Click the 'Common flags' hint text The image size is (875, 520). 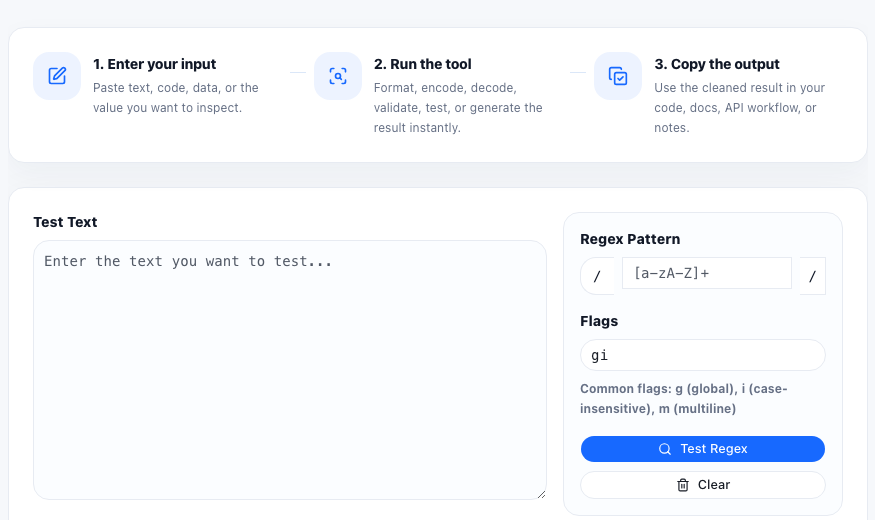click(684, 399)
